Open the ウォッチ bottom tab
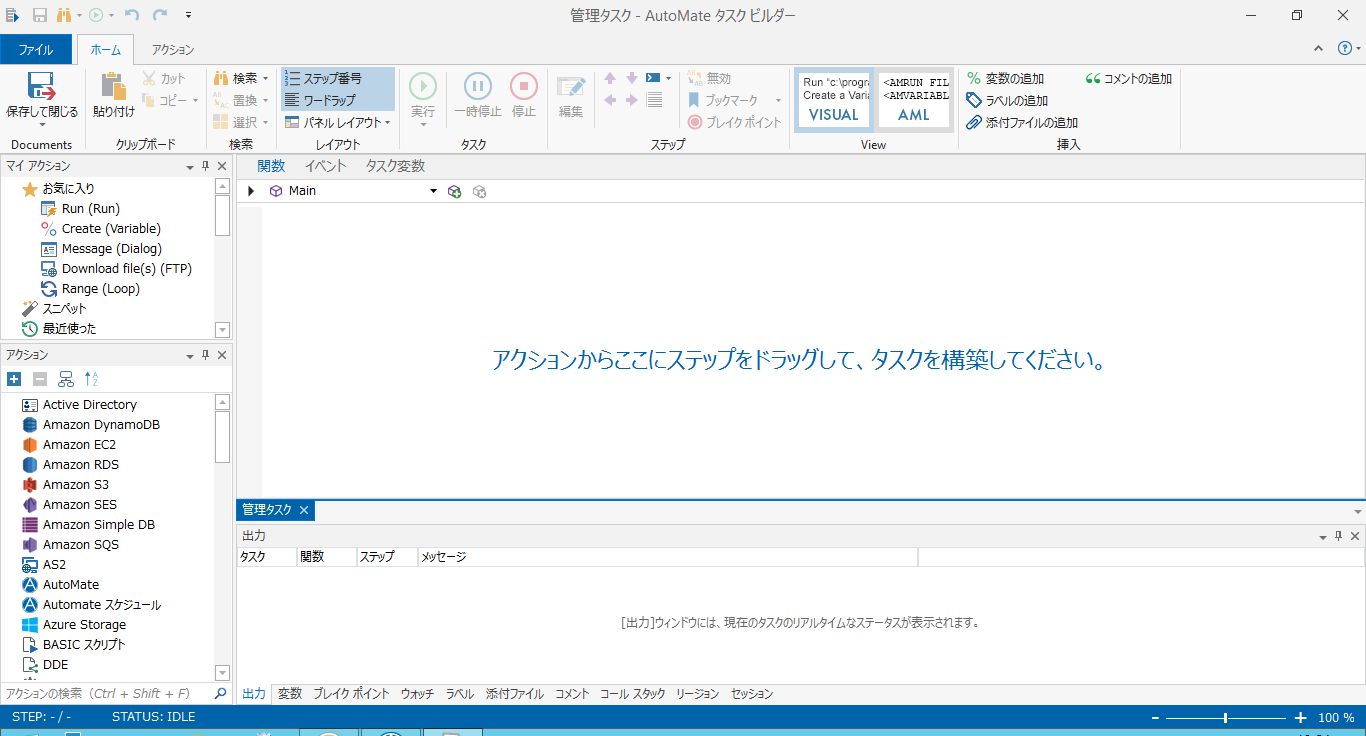1366x736 pixels. tap(417, 693)
